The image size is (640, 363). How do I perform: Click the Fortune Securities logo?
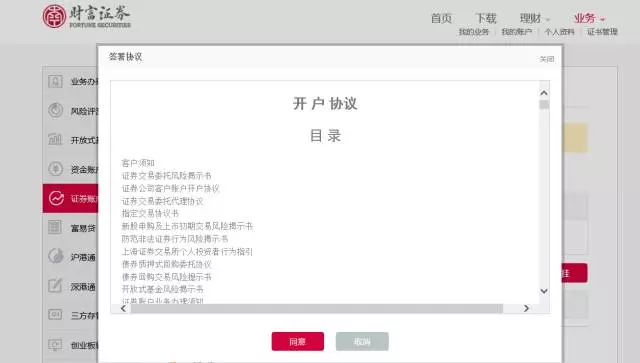(86, 16)
